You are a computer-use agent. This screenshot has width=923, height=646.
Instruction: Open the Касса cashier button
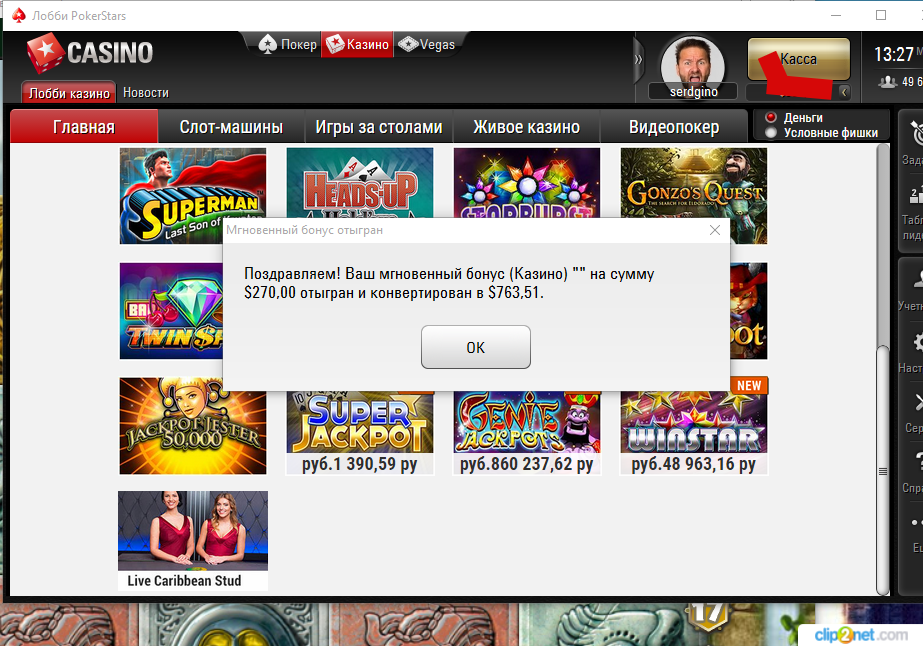(799, 59)
